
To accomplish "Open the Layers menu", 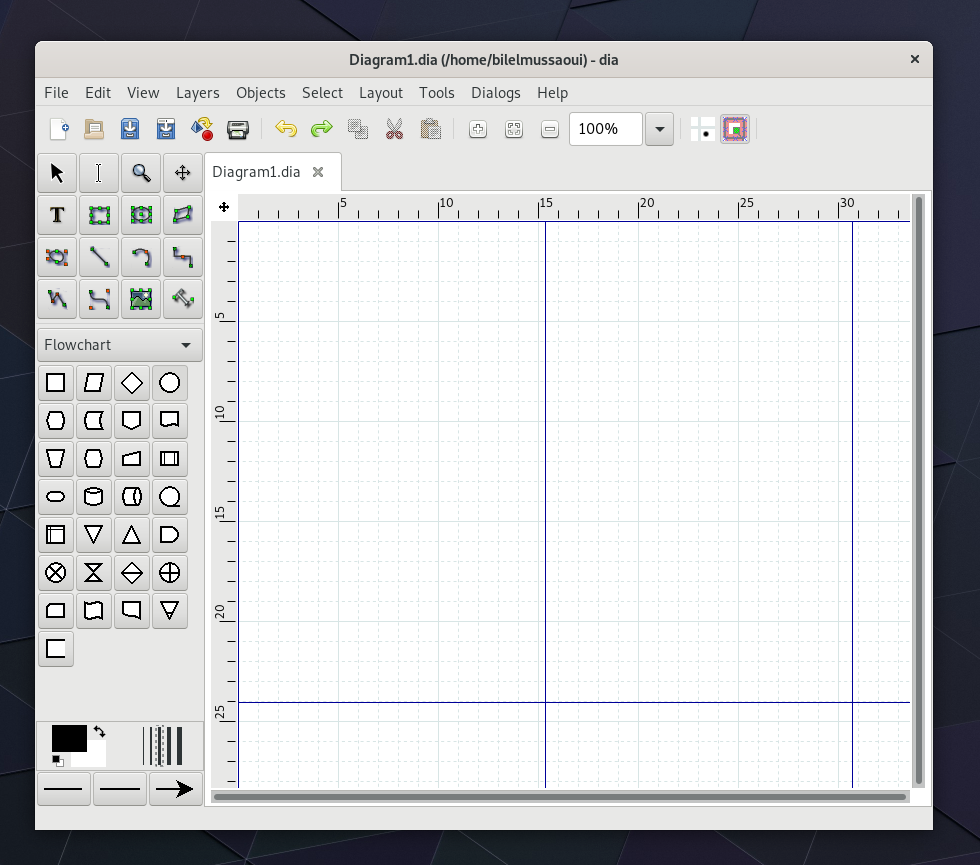I will click(197, 93).
